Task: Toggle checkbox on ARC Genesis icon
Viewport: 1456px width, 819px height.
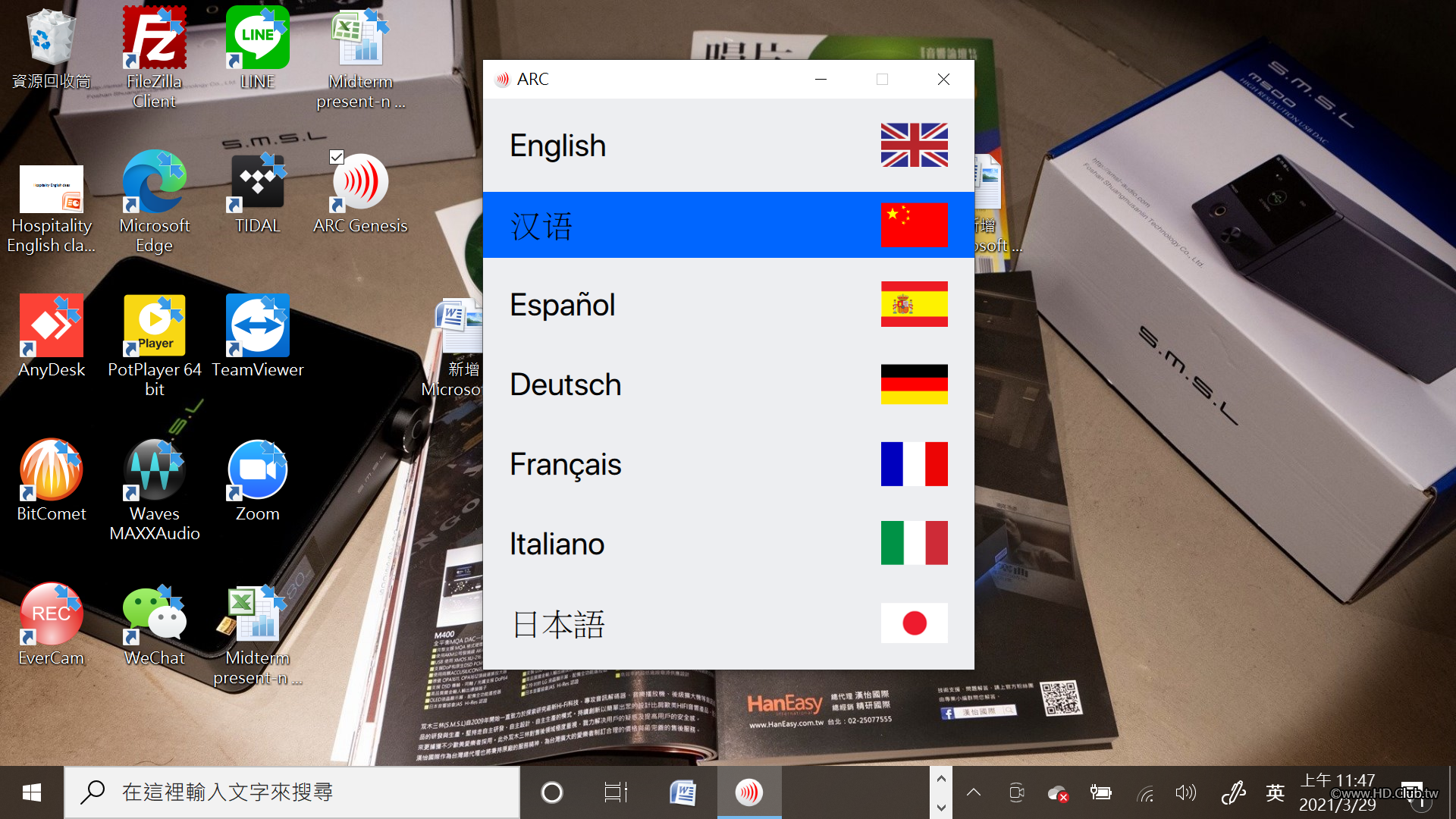Action: [337, 157]
